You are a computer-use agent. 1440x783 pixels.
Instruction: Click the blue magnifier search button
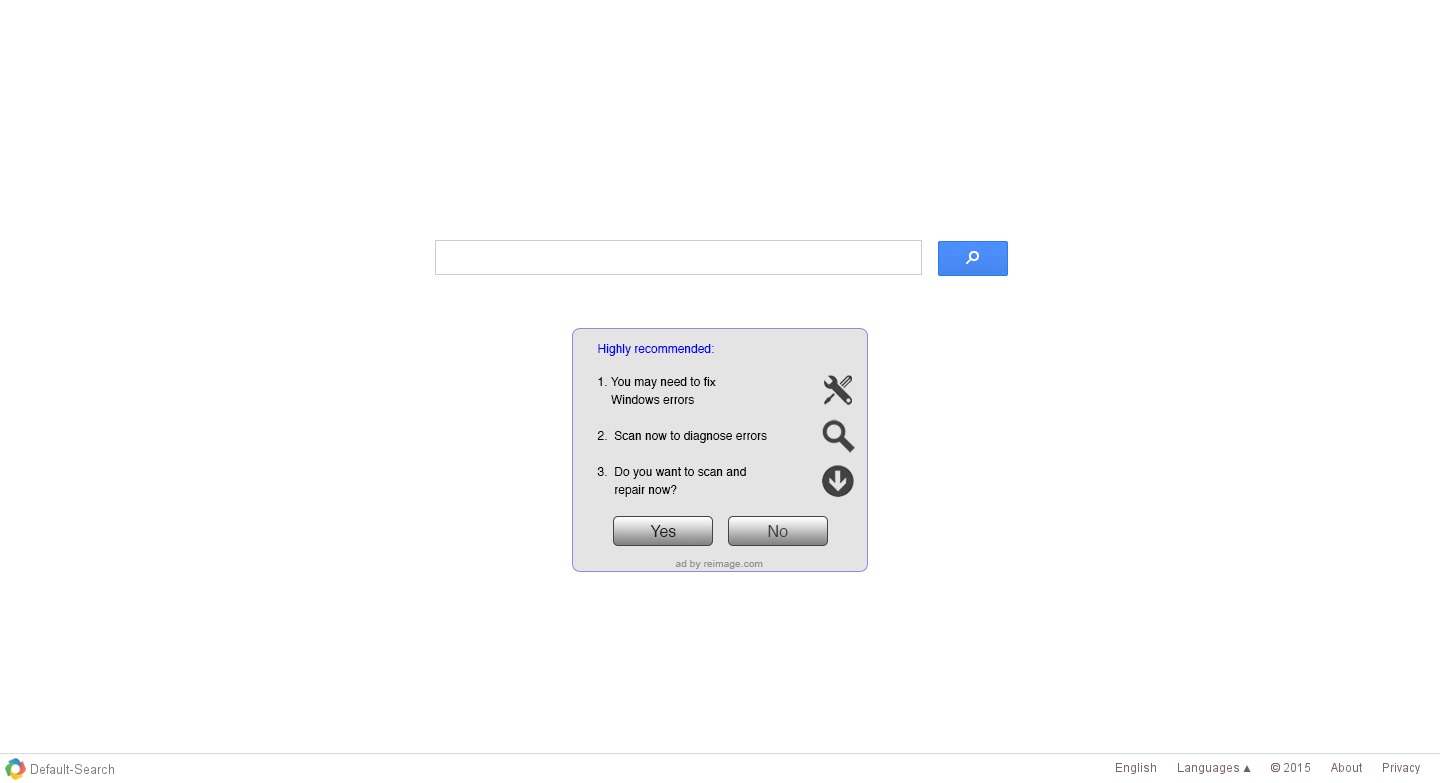(x=972, y=258)
